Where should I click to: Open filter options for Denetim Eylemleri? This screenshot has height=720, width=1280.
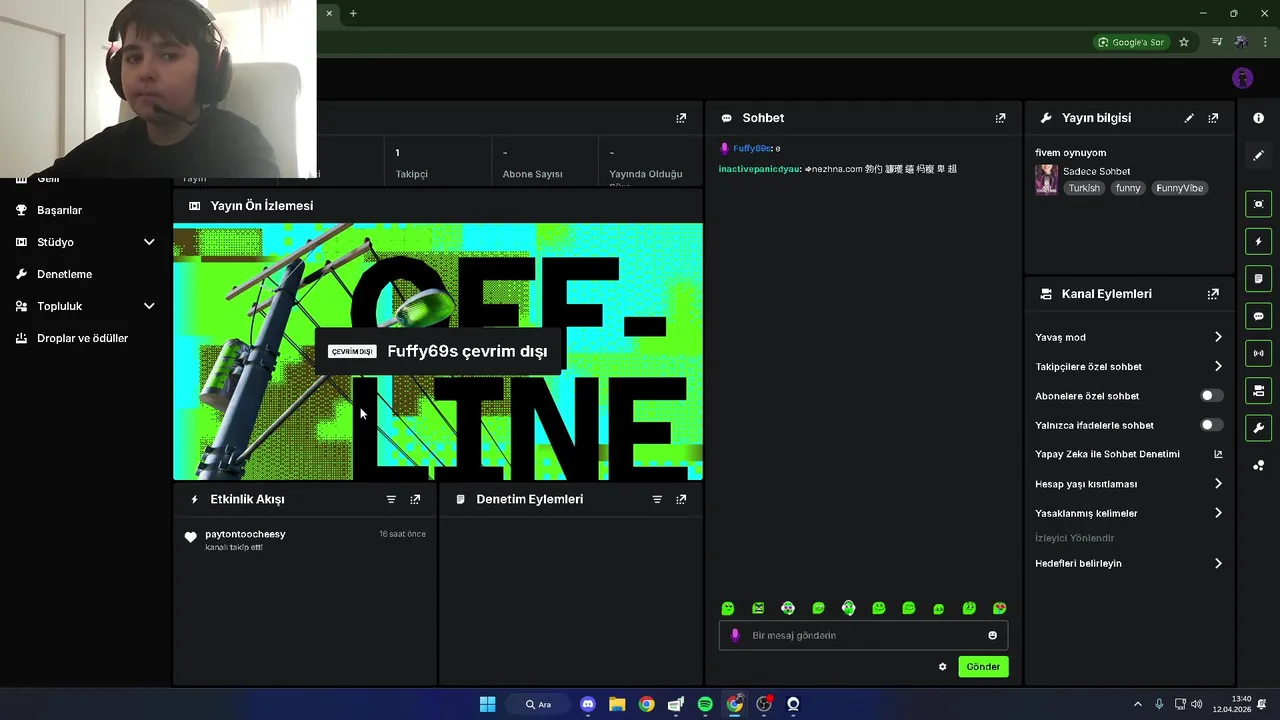pyautogui.click(x=657, y=499)
